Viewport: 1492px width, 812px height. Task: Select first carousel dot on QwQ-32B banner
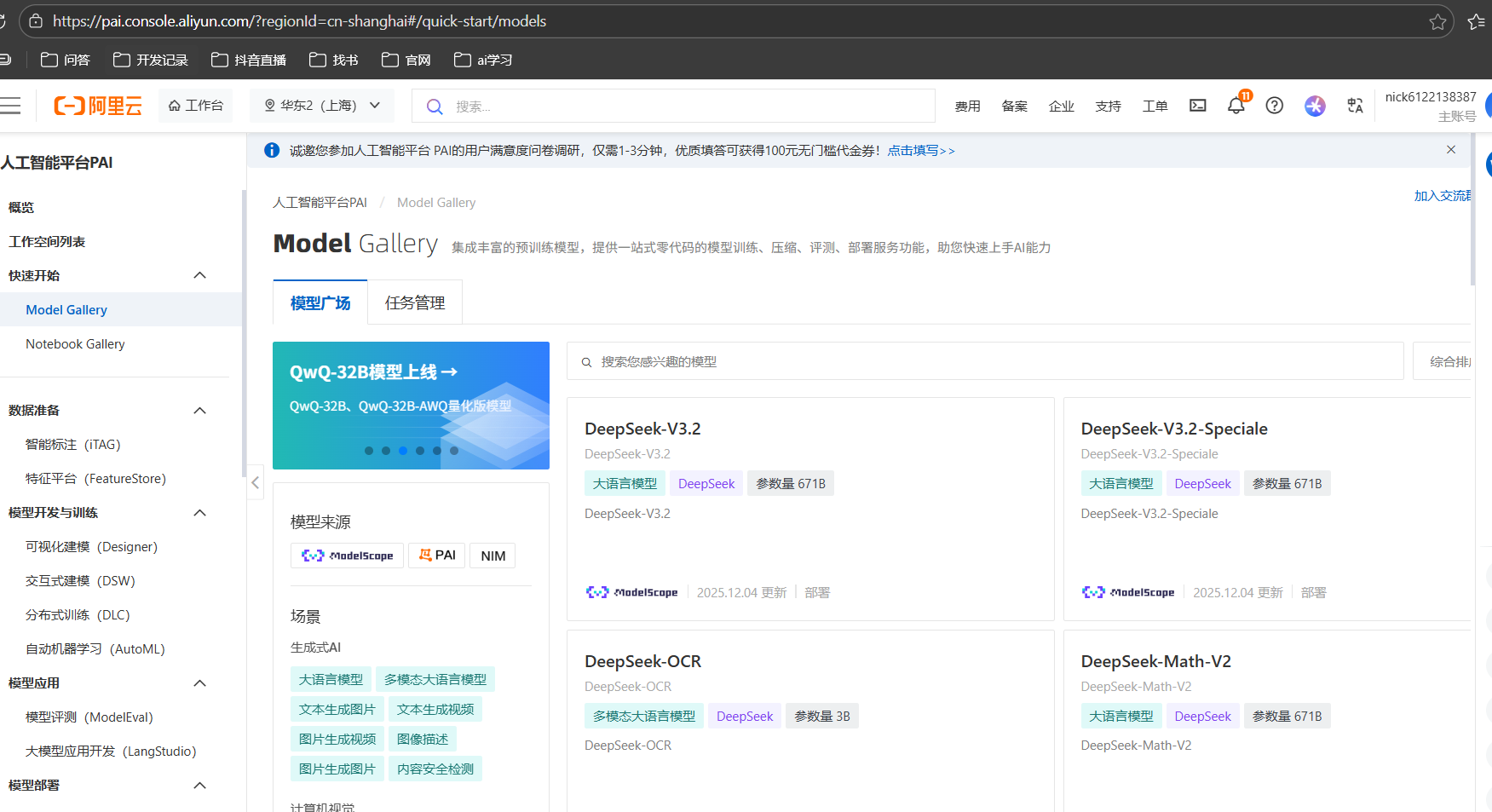coord(369,451)
